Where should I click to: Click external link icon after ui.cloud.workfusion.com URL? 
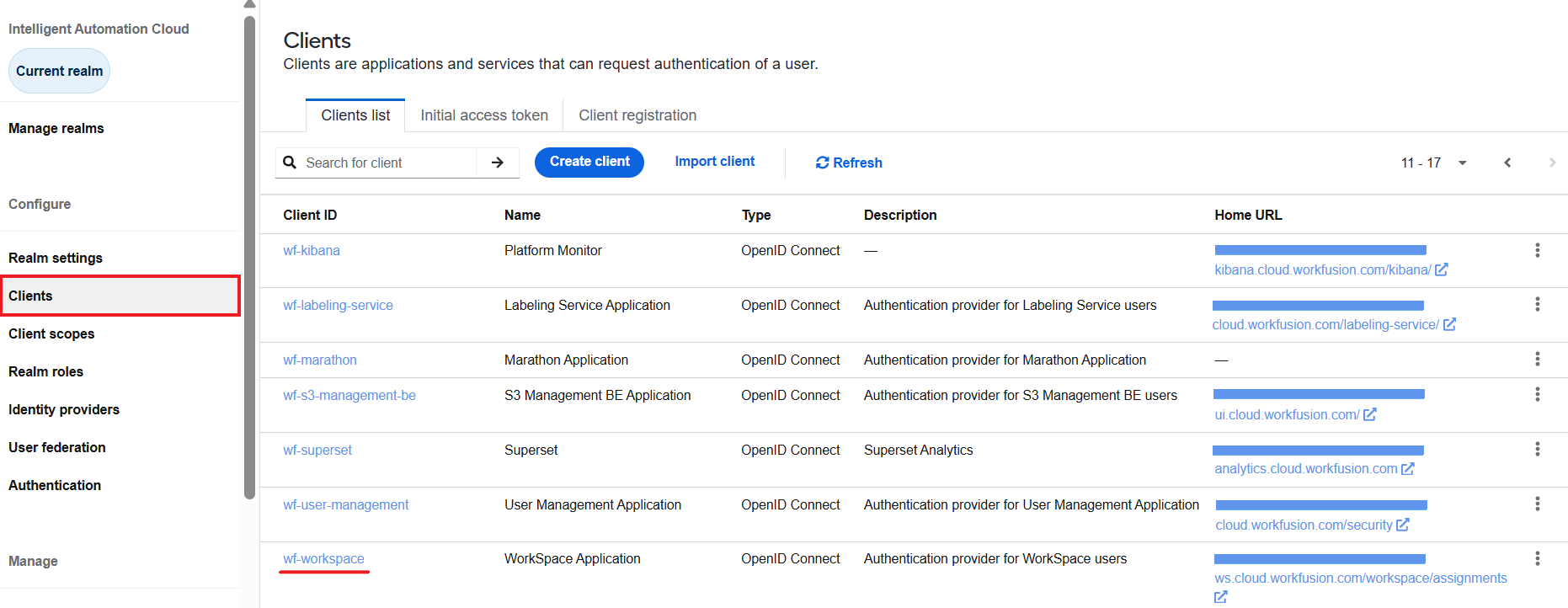click(1370, 414)
